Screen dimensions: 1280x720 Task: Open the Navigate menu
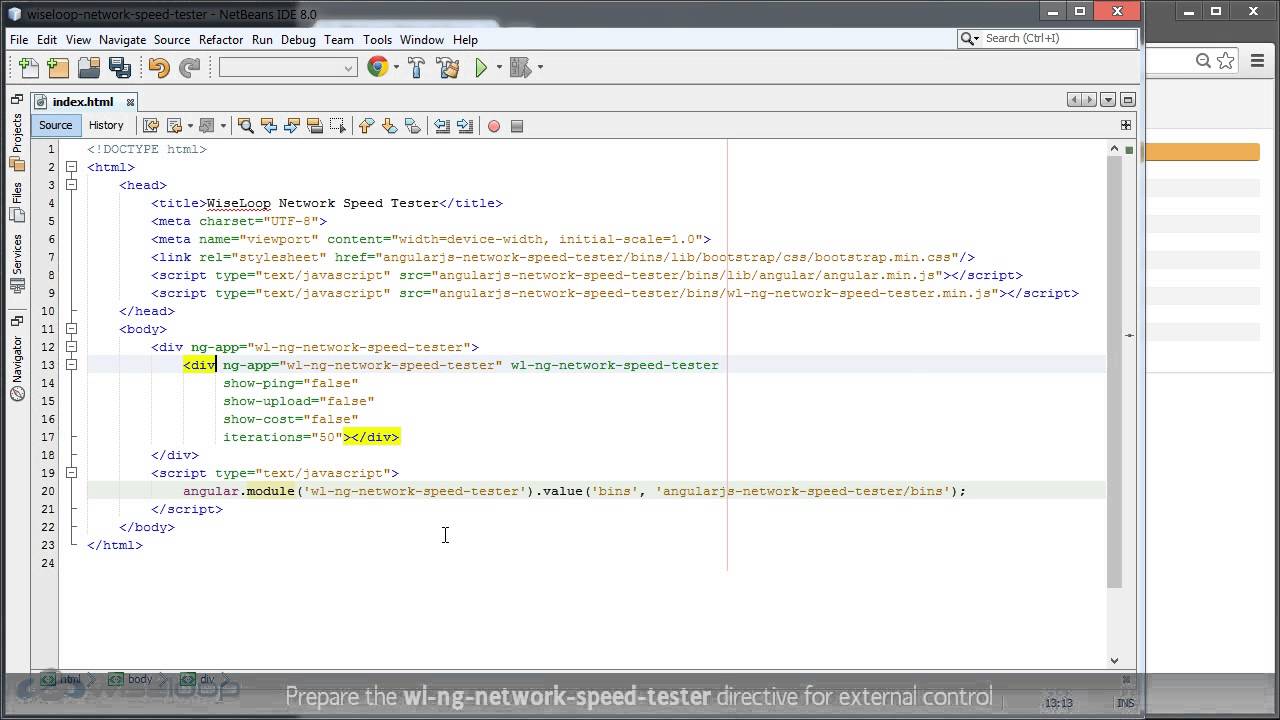tap(122, 39)
